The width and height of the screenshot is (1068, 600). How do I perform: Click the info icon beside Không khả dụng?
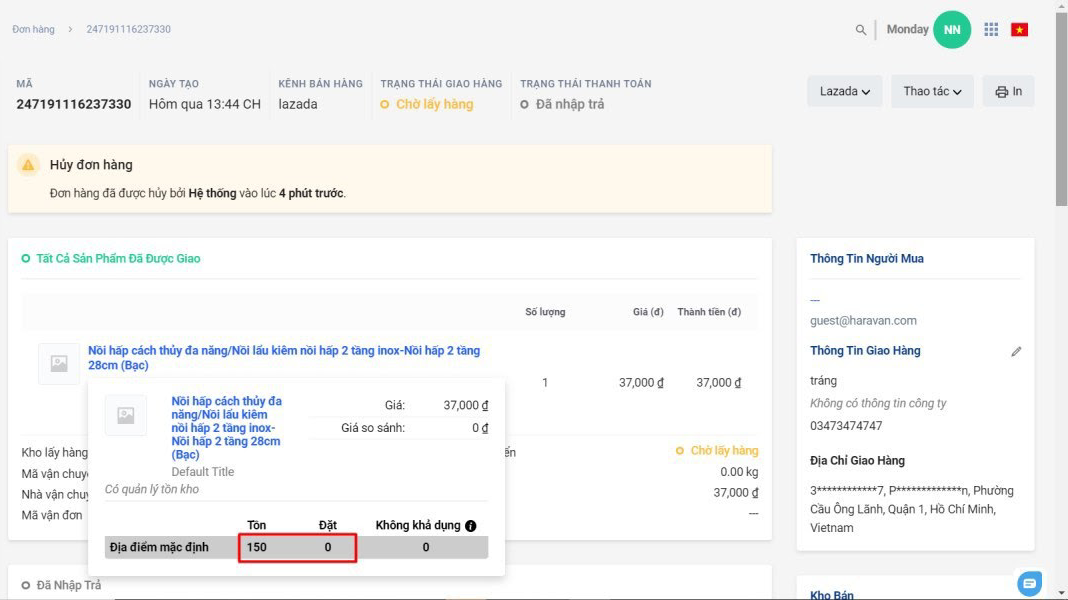[x=470, y=526]
